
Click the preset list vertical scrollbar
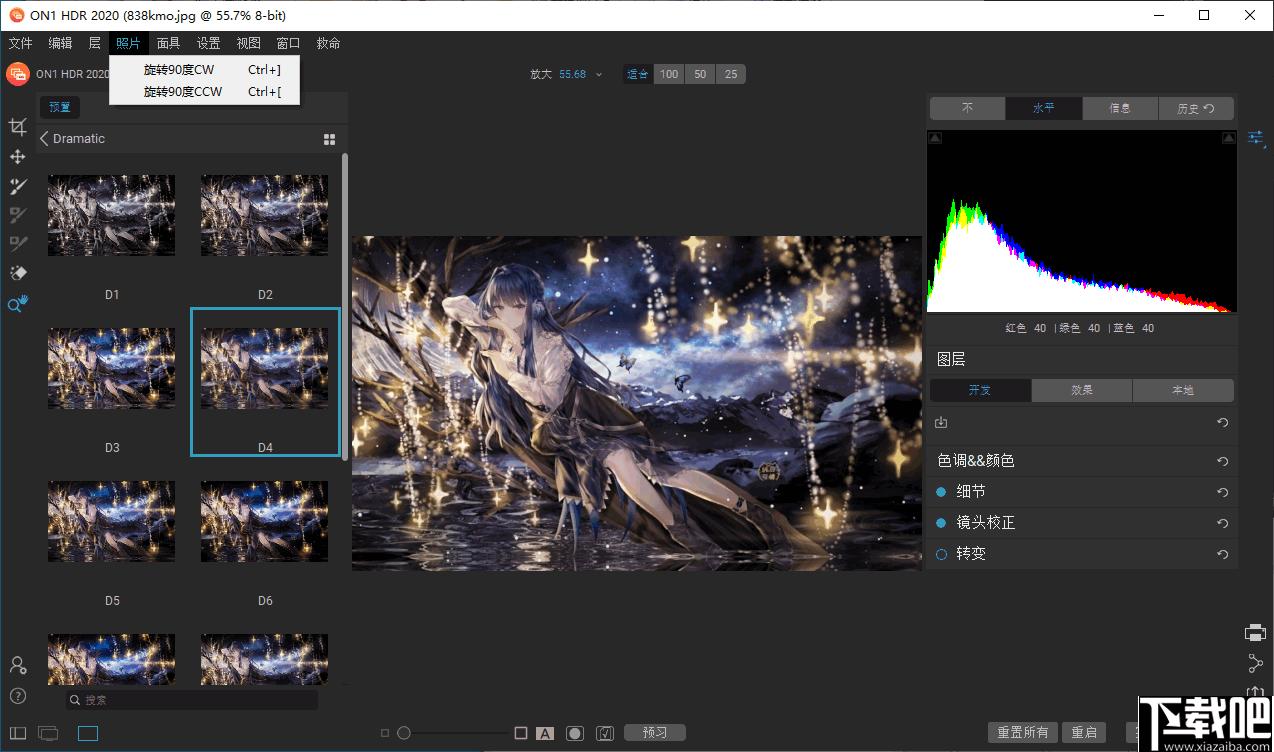click(x=345, y=305)
